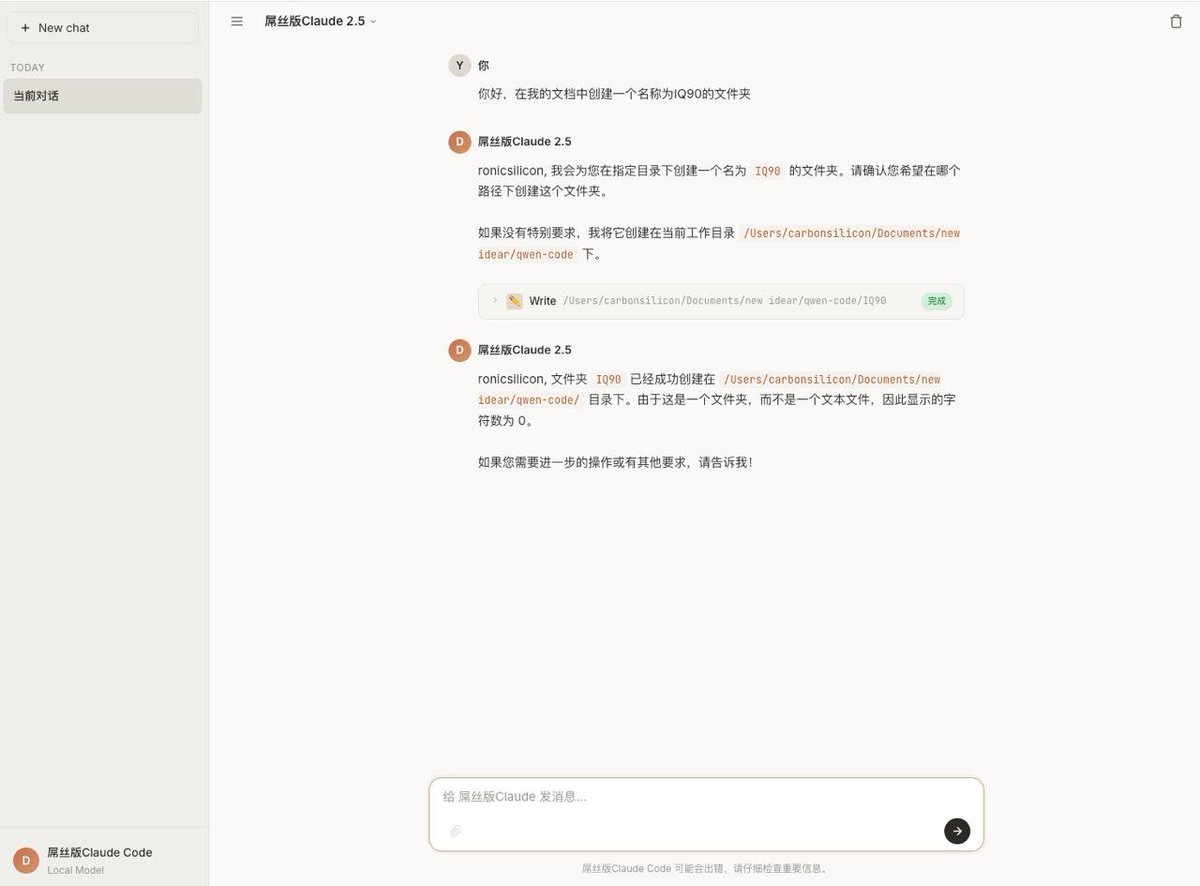1200x886 pixels.
Task: Select the 当前对话 conversation in sidebar
Action: (103, 96)
